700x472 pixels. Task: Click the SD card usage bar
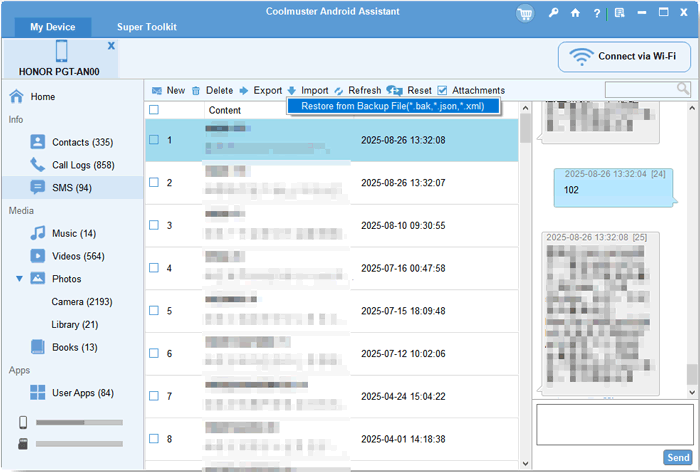tap(79, 444)
